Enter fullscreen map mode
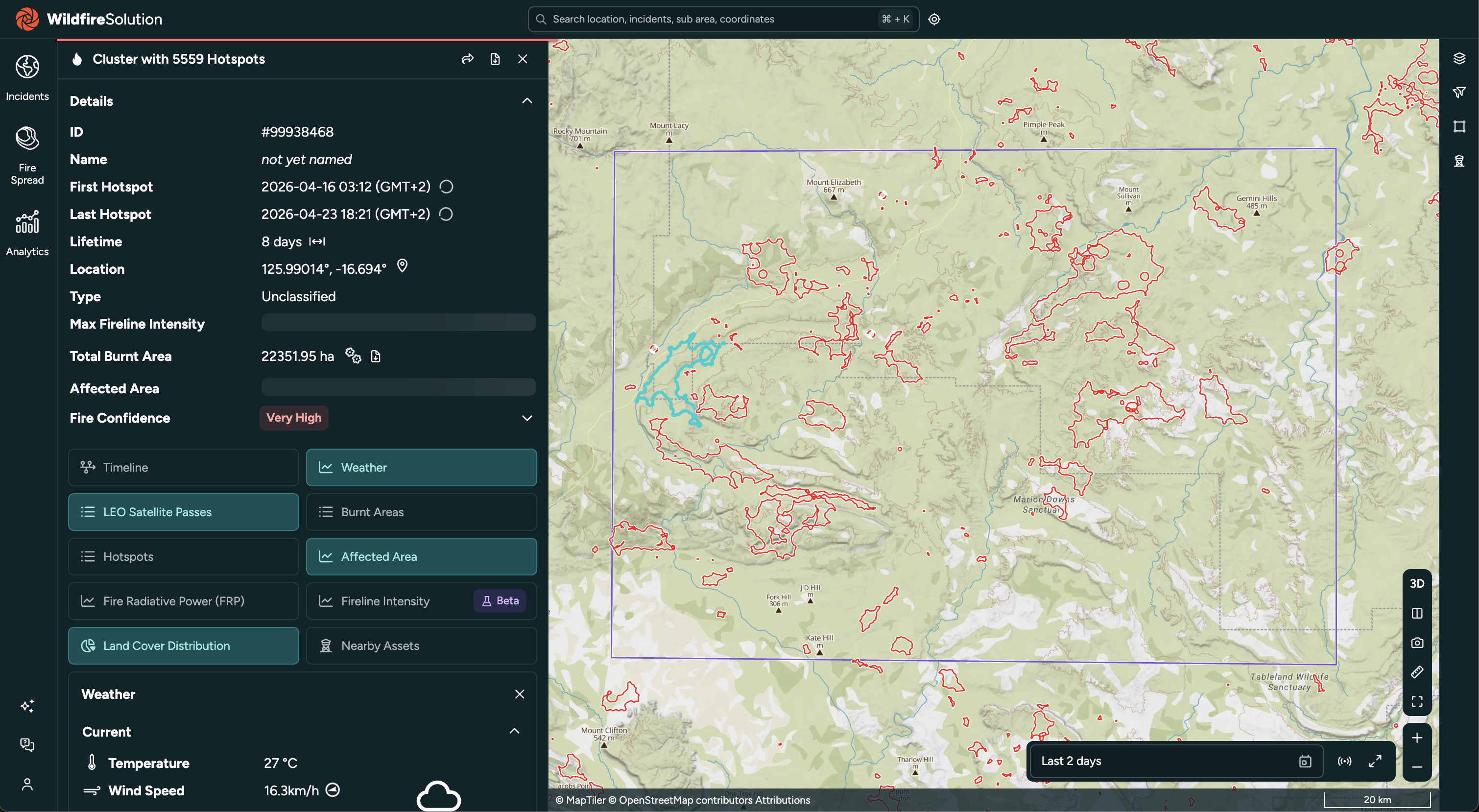Image resolution: width=1479 pixels, height=812 pixels. click(x=1416, y=701)
